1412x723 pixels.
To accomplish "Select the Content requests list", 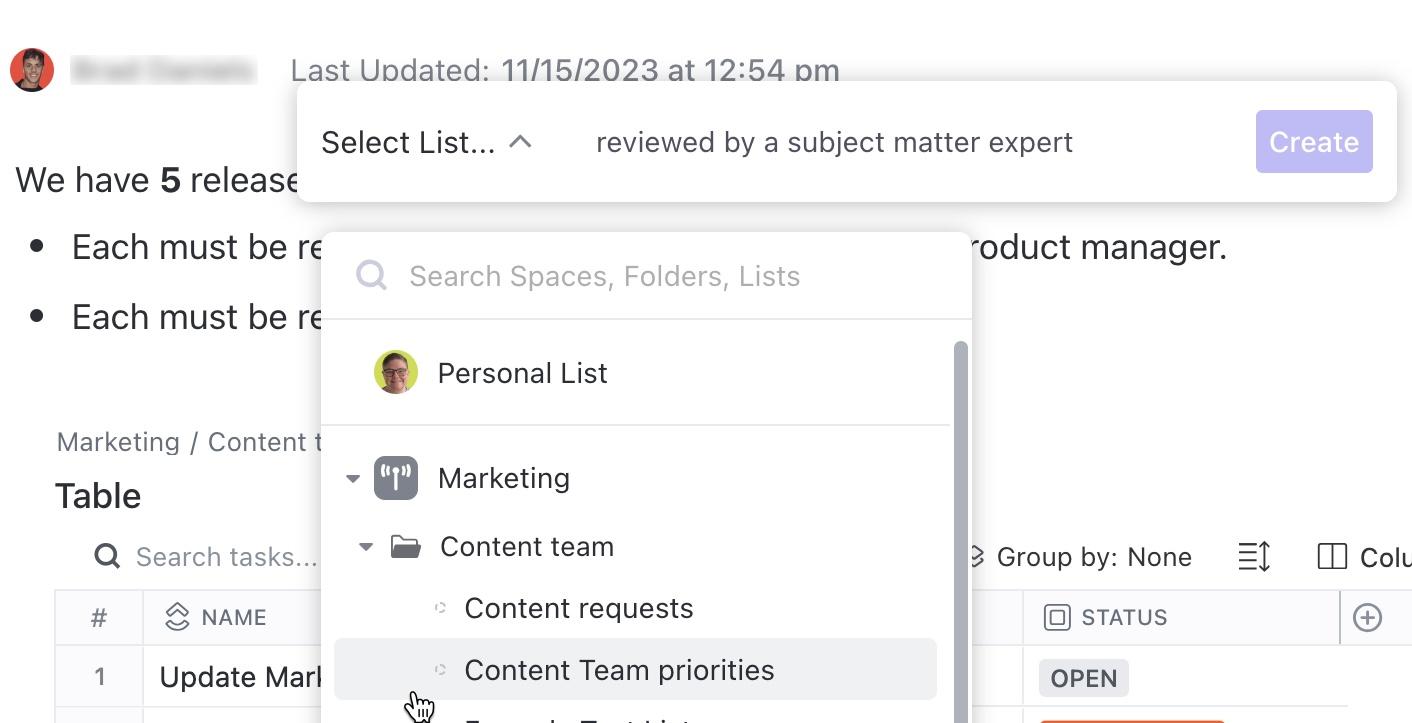I will 578,608.
